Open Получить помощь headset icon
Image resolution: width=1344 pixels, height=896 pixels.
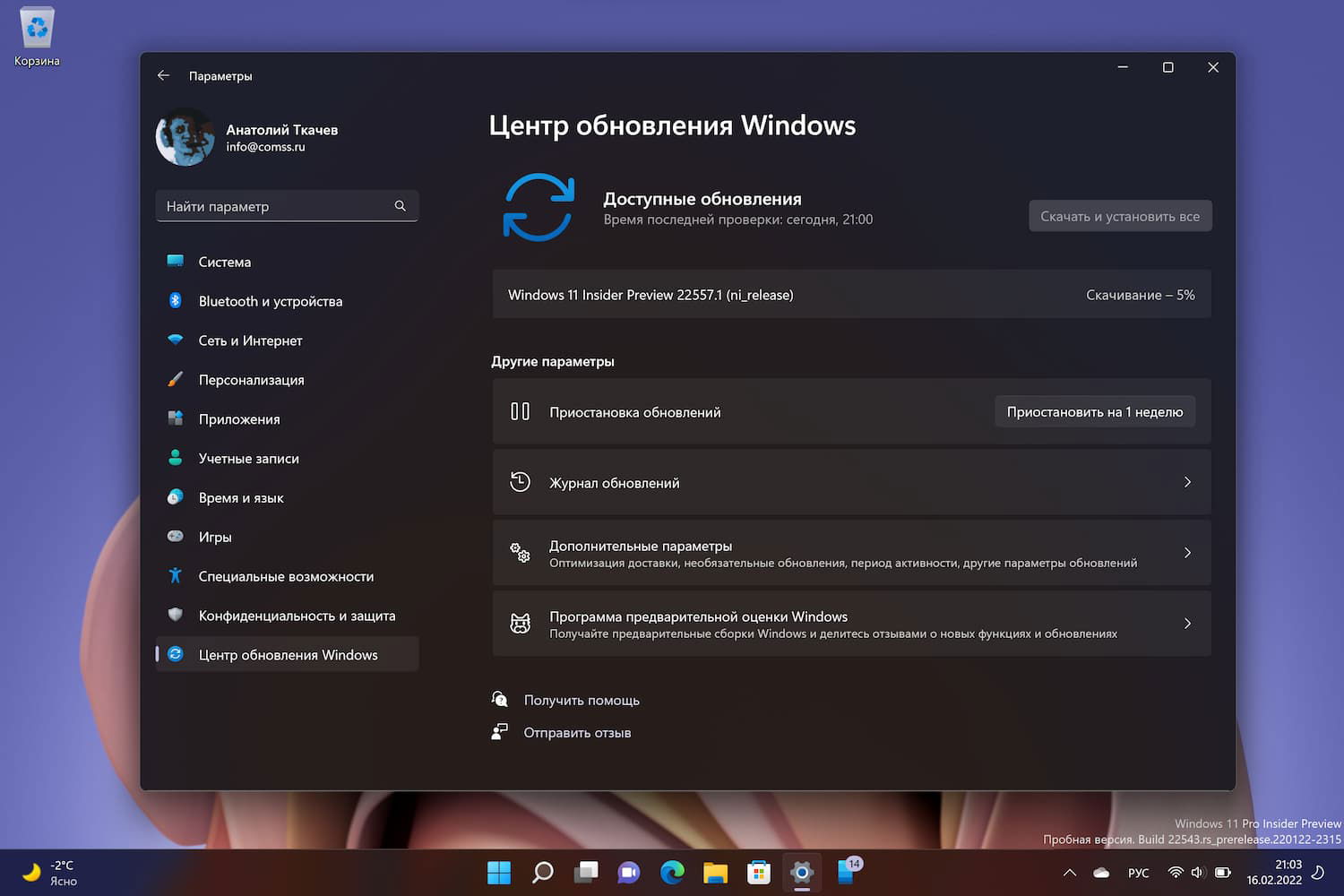pyautogui.click(x=499, y=699)
